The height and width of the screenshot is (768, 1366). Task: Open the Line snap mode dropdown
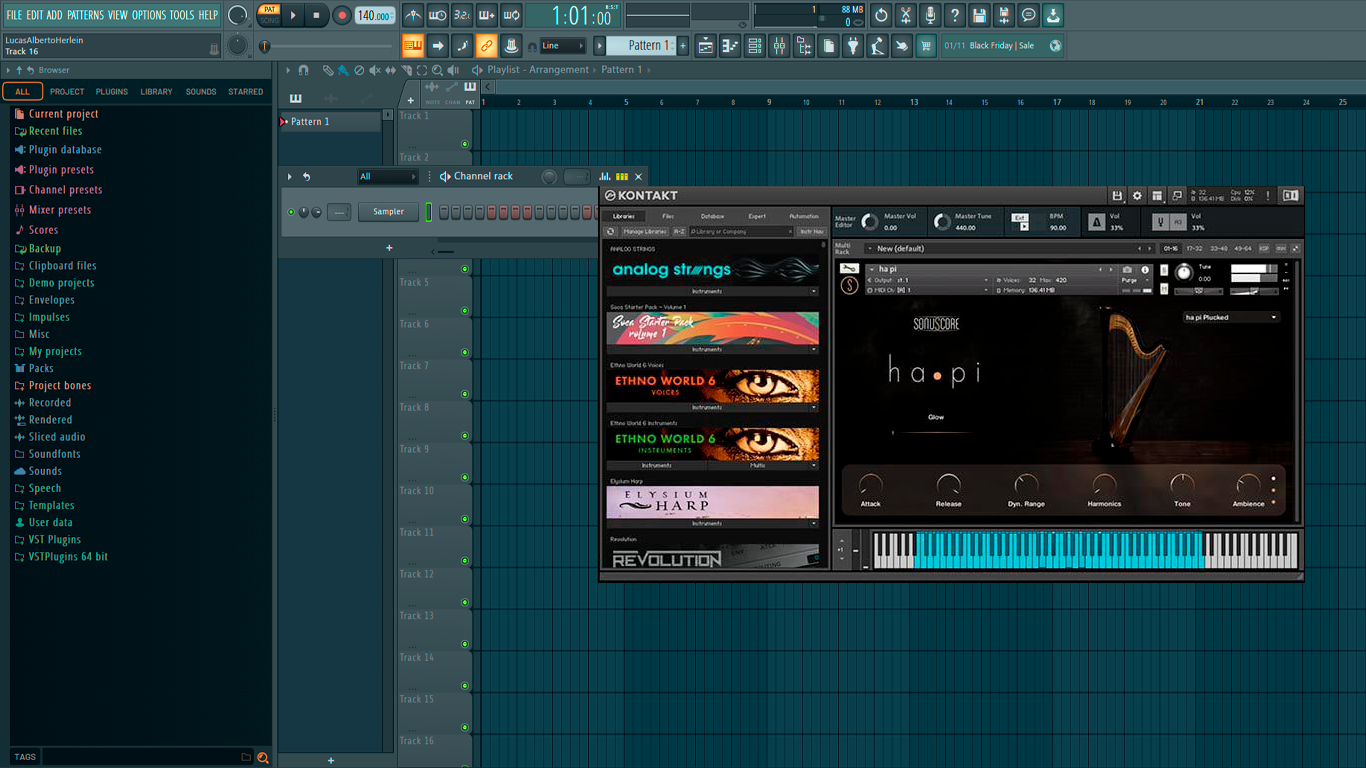563,45
